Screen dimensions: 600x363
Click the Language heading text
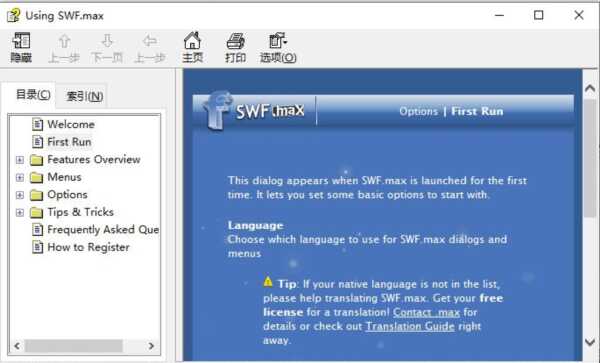255,225
